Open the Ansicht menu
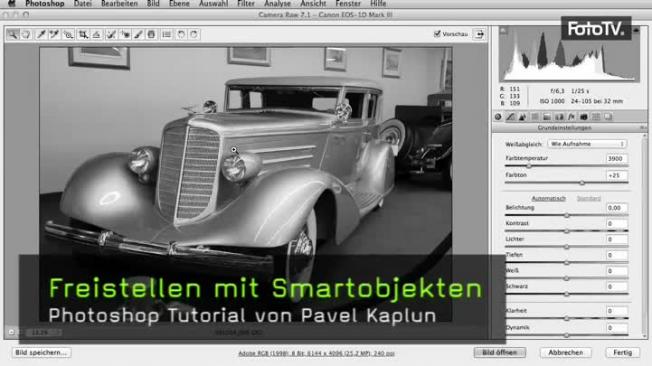 pos(313,3)
